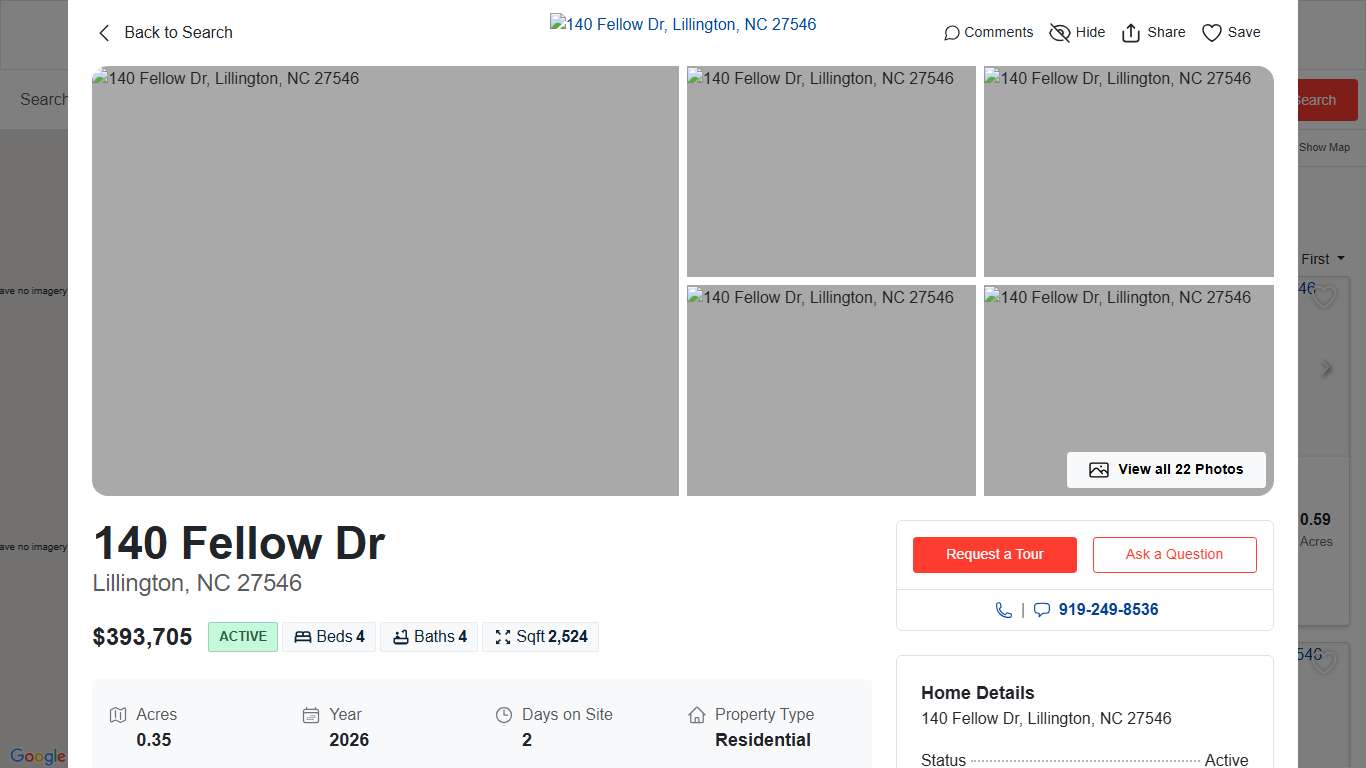Hide this listing using the eye-slash icon
Screen dimensions: 1366x768
(1060, 32)
